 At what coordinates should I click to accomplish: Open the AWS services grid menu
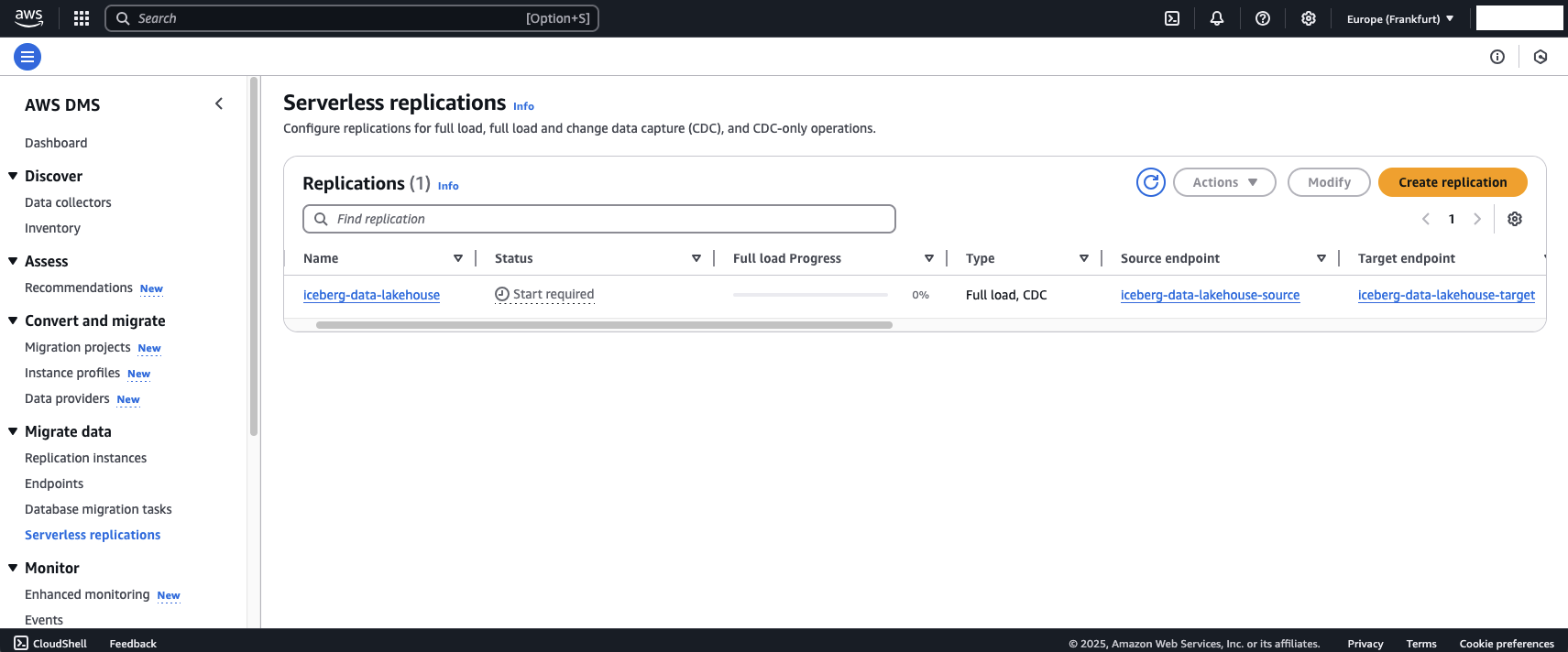(x=82, y=18)
